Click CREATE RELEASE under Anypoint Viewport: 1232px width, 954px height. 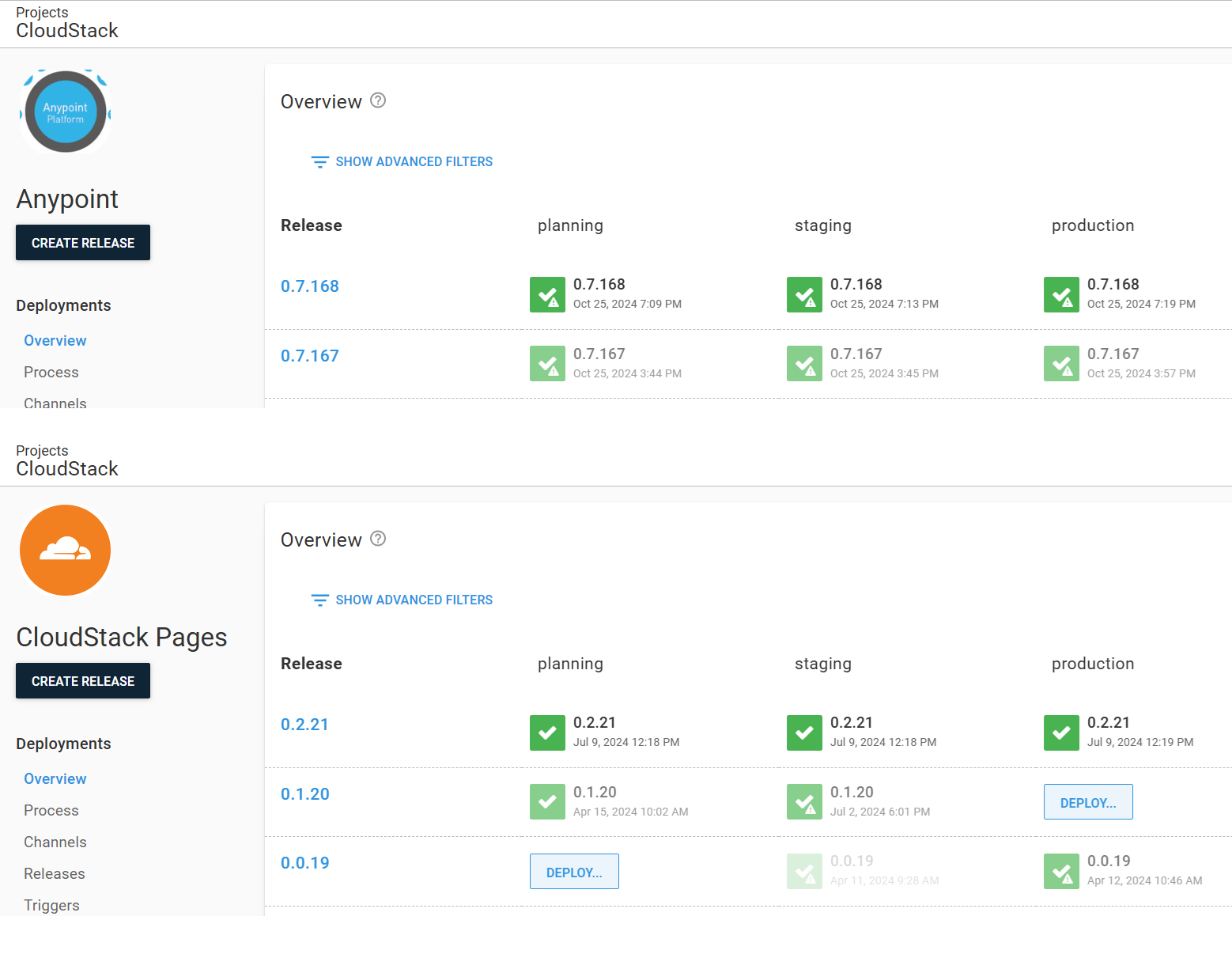click(83, 243)
